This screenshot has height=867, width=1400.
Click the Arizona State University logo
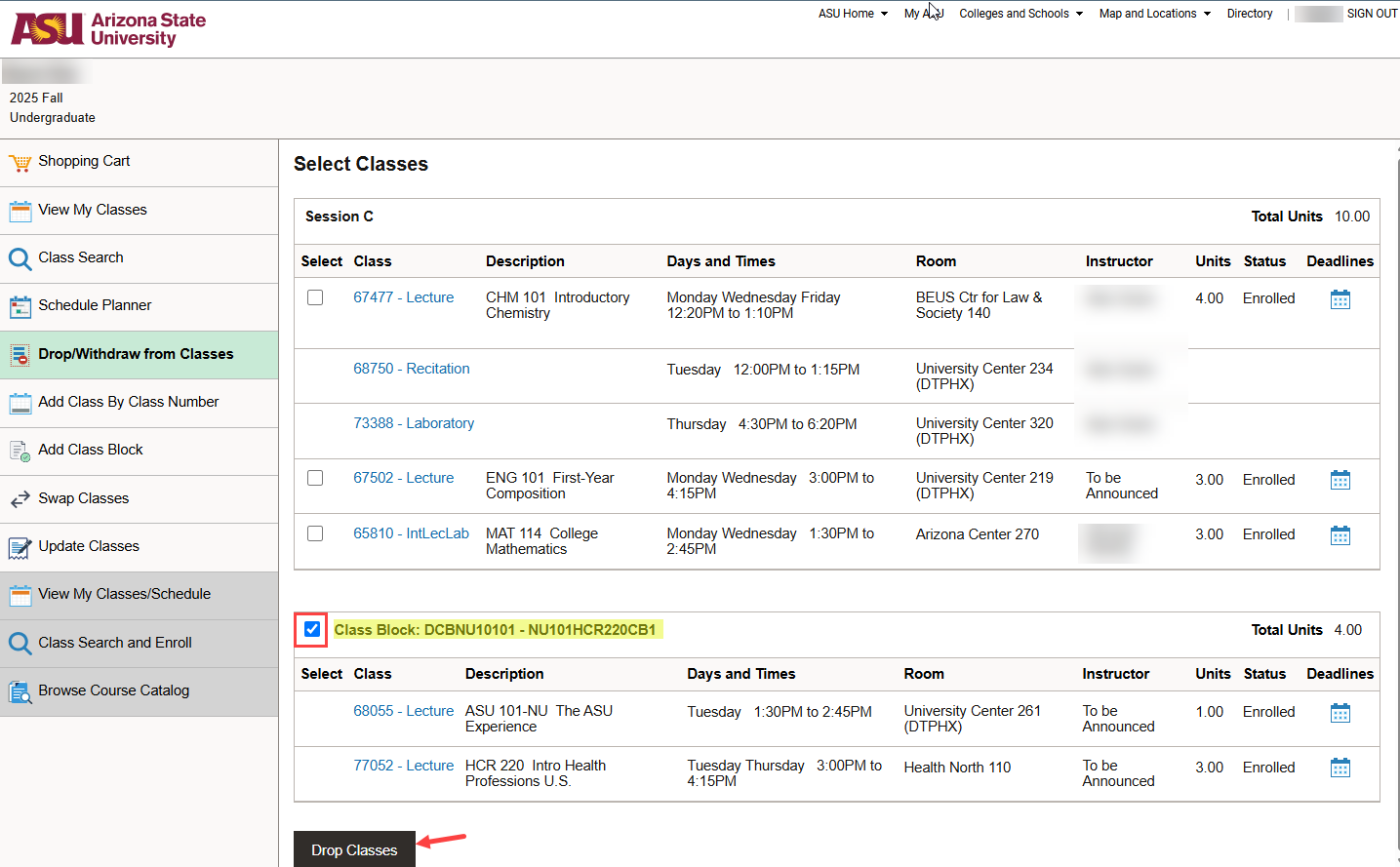point(108,29)
